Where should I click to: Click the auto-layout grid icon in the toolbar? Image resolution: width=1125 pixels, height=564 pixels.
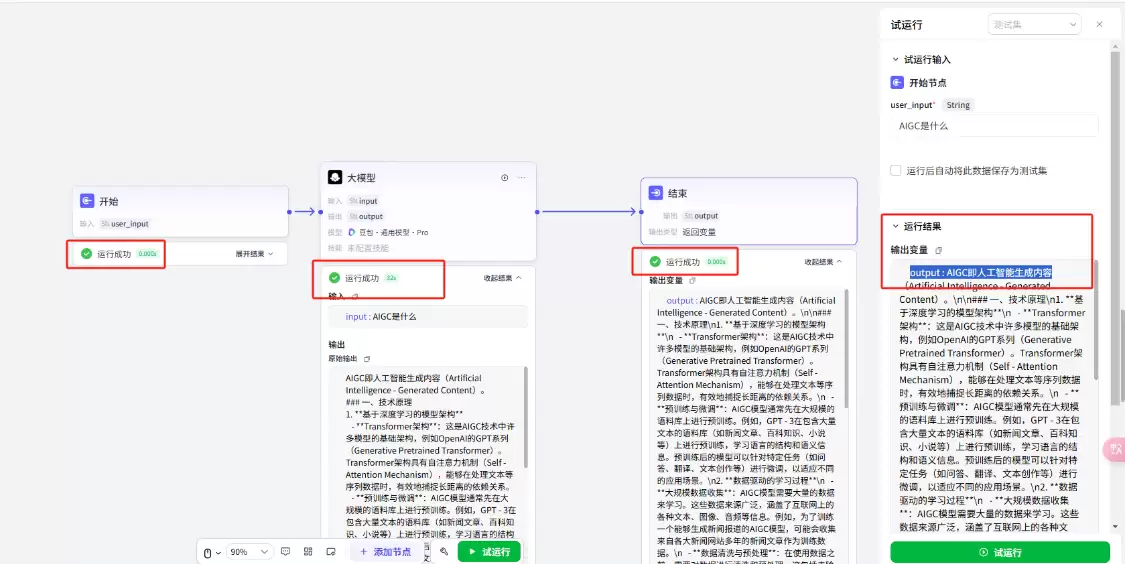[308, 552]
